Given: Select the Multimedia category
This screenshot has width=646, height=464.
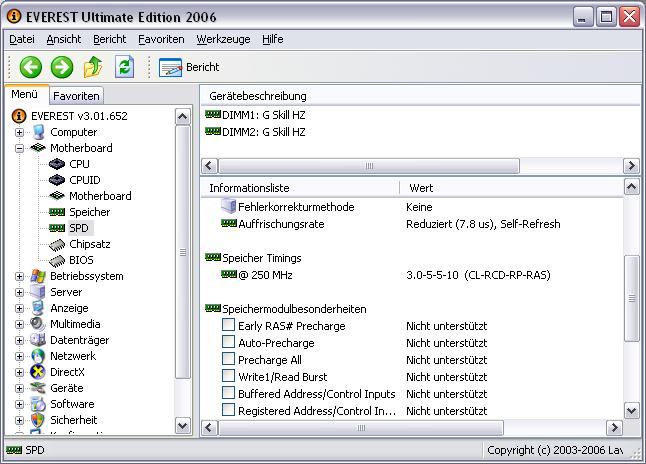Looking at the screenshot, I should 75,324.
